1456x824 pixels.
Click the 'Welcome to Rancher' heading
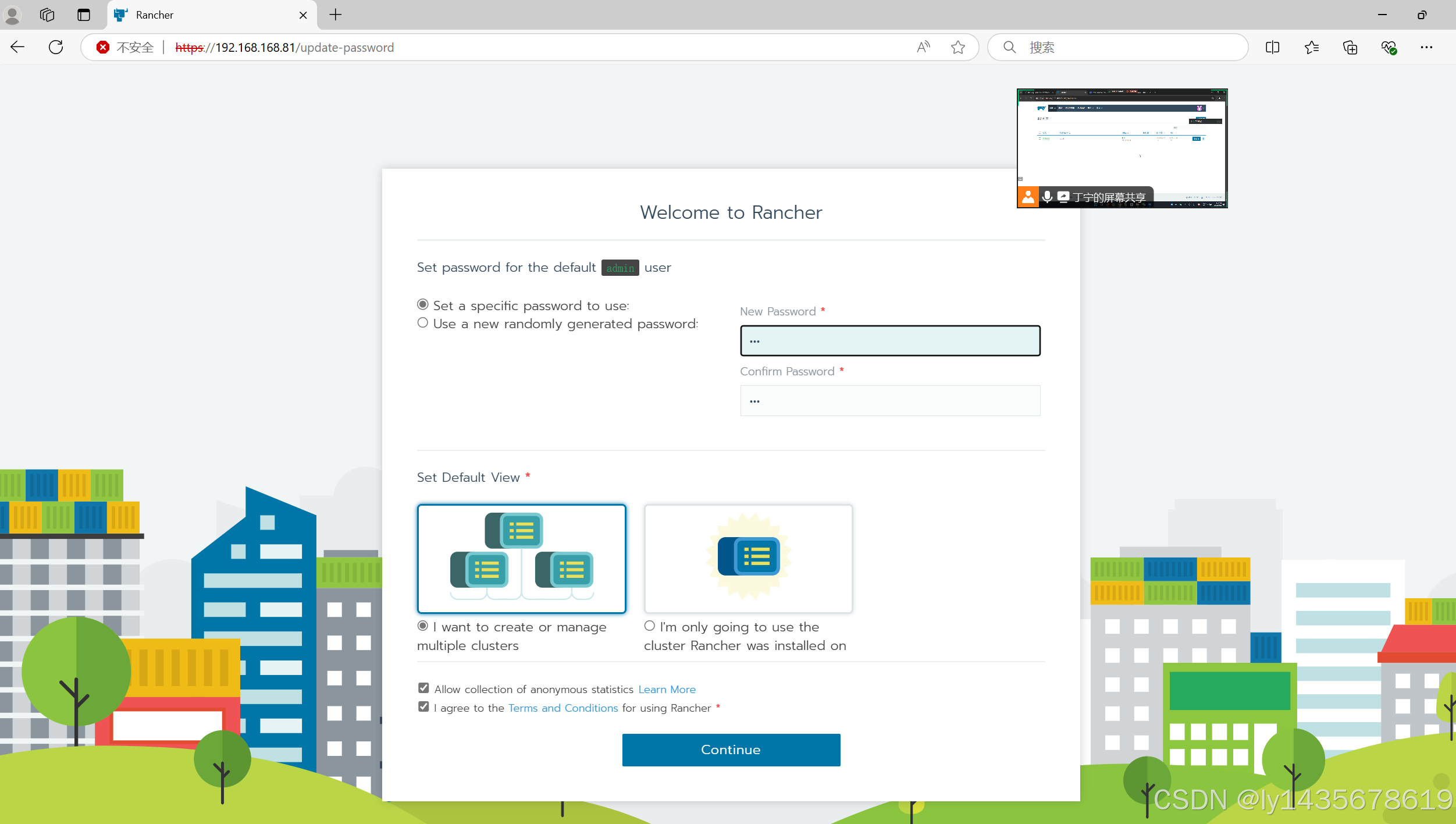[x=731, y=212]
